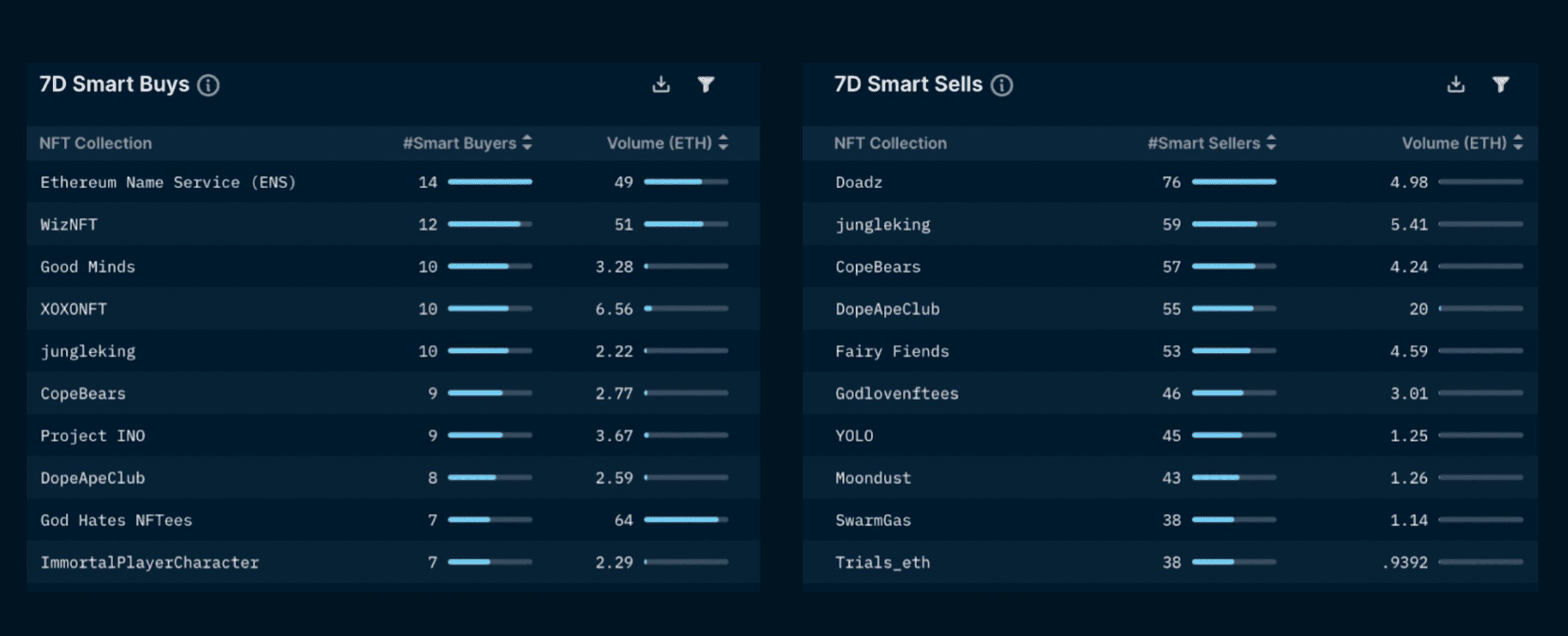The image size is (1568, 636).
Task: Open CopeBears in Smart Buys table
Action: 83,393
